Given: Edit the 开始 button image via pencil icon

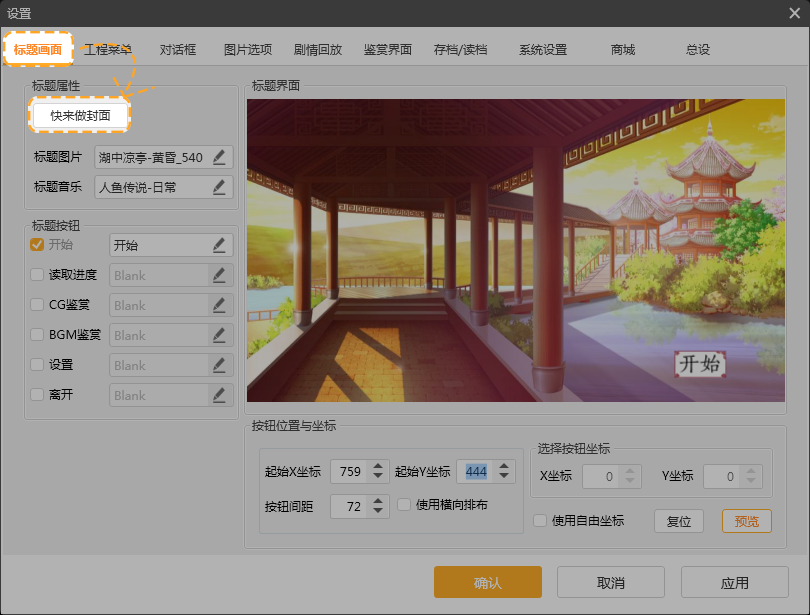Looking at the screenshot, I should (219, 245).
